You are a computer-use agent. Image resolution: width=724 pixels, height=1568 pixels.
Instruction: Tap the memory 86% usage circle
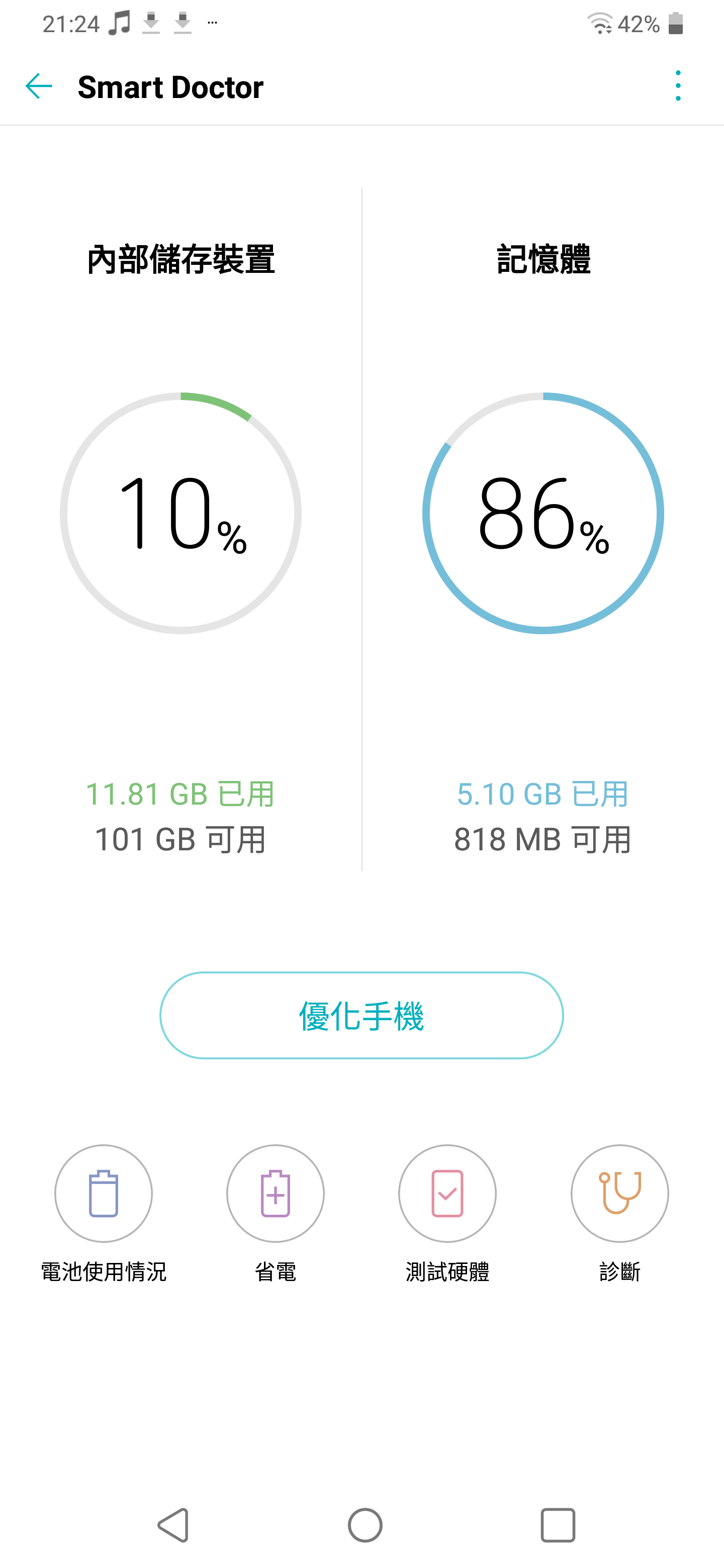pos(542,513)
